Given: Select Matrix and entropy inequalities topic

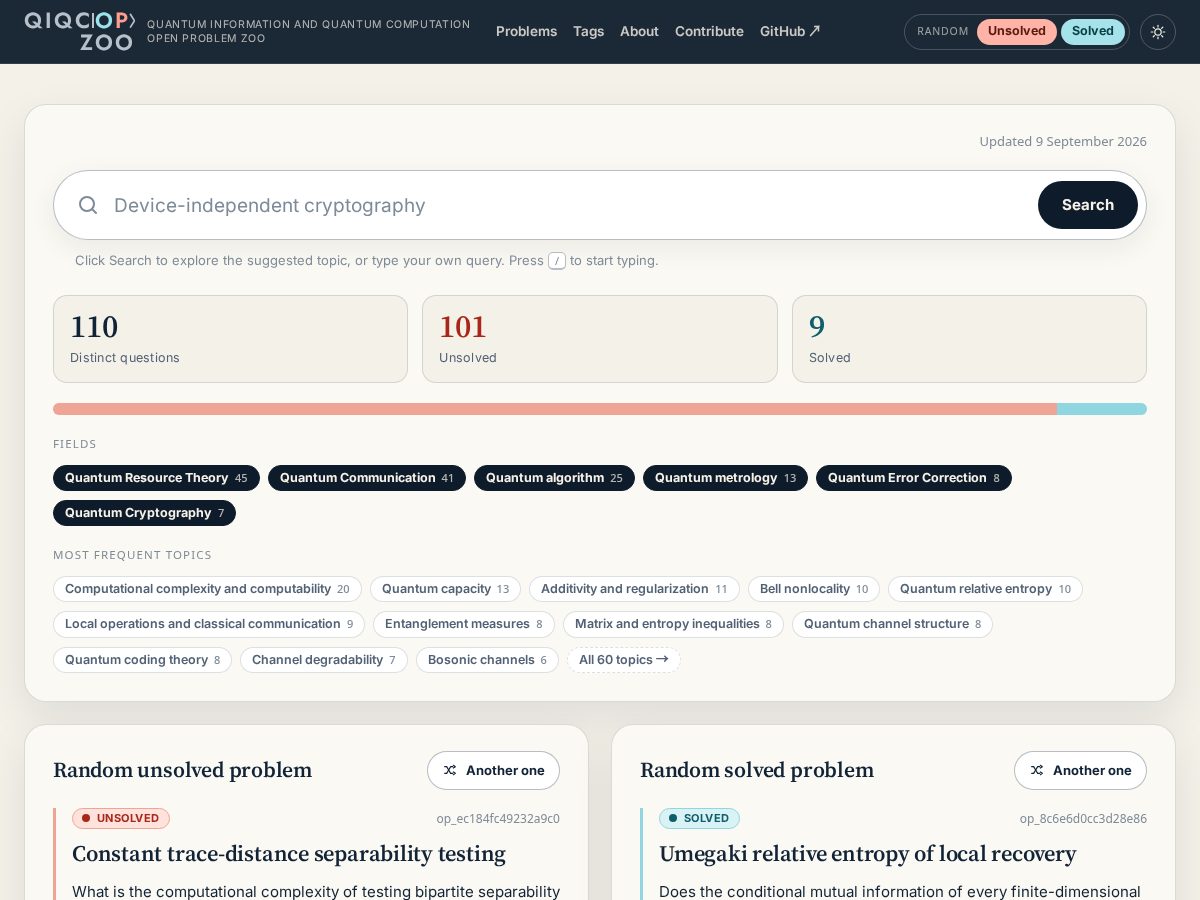Looking at the screenshot, I should (673, 624).
